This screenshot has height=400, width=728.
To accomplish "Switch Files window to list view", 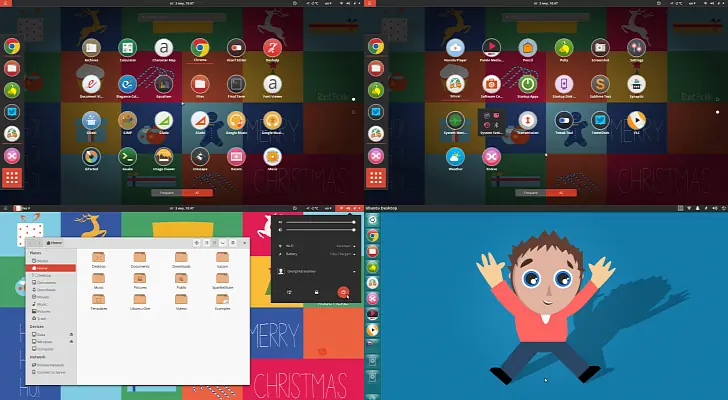I will pyautogui.click(x=207, y=243).
